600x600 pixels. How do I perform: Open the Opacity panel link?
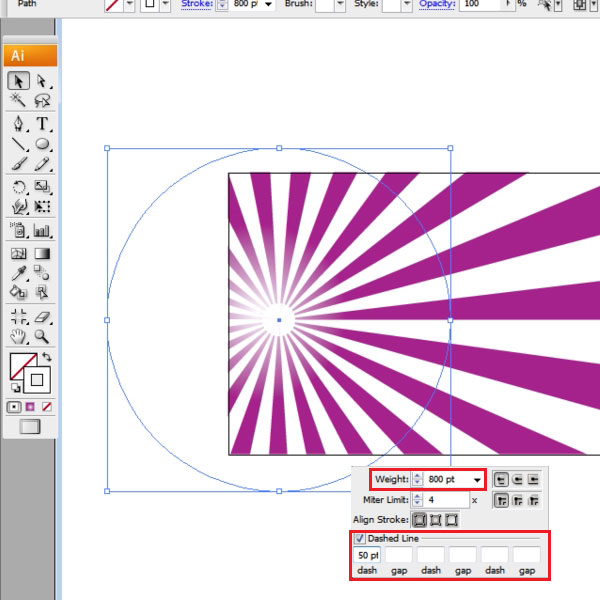[x=437, y=4]
